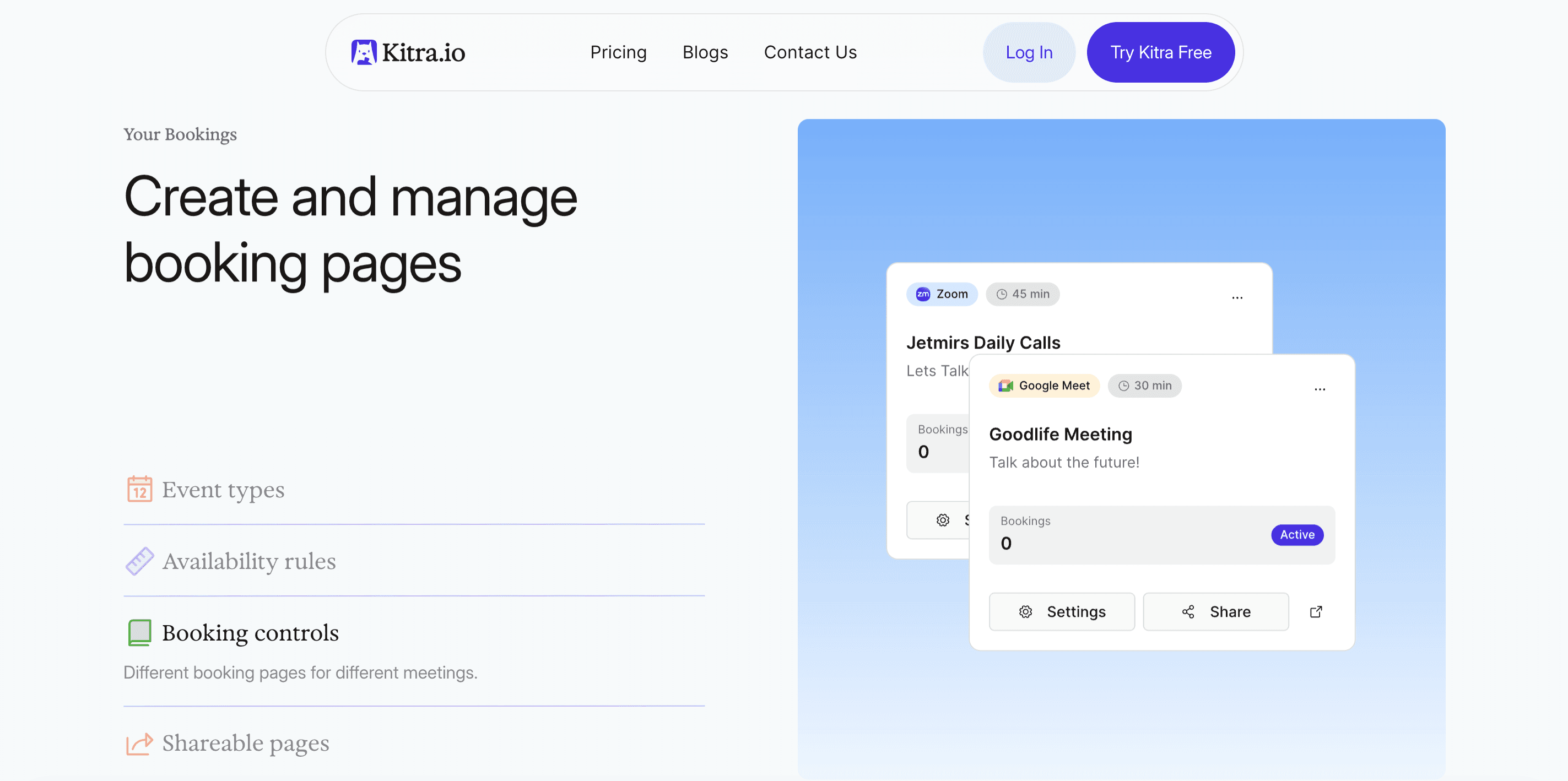Click the Log In button
The height and width of the screenshot is (781, 1568).
[x=1028, y=52]
